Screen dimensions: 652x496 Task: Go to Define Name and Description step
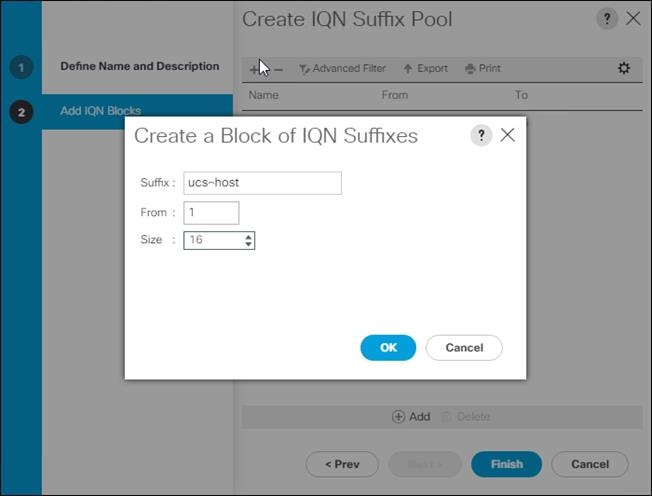tap(140, 66)
